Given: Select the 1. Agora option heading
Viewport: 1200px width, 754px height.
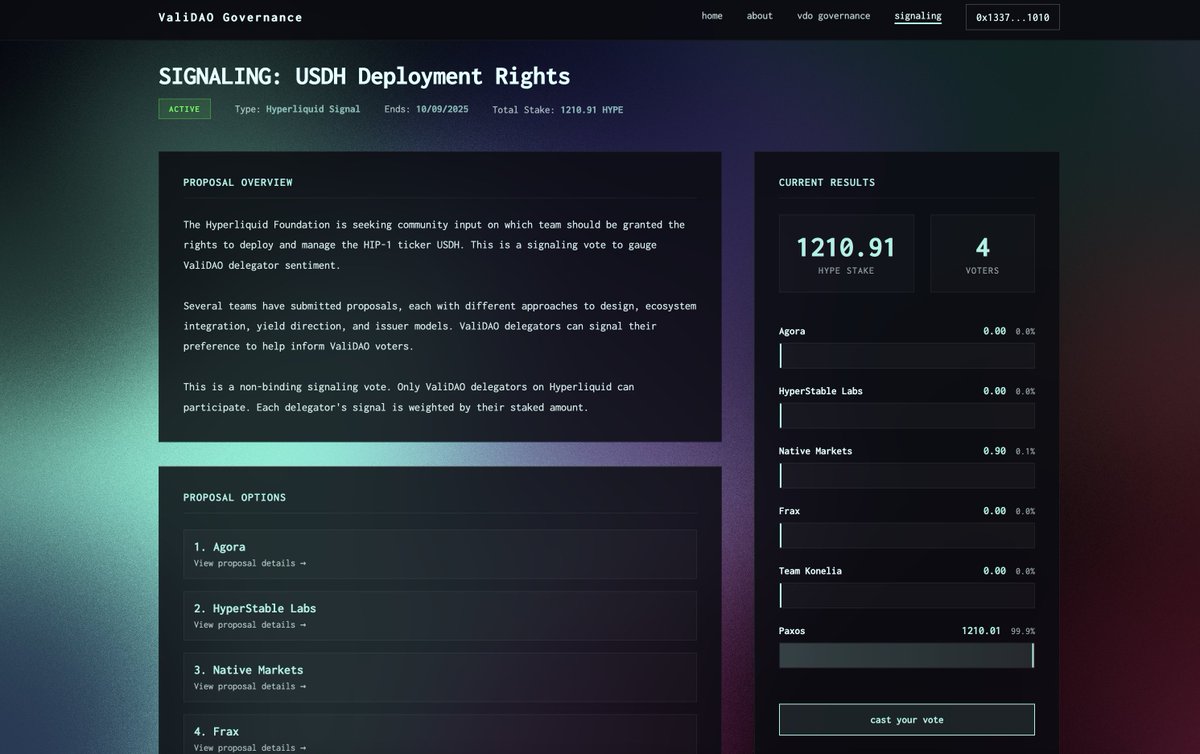Looking at the screenshot, I should [x=219, y=547].
